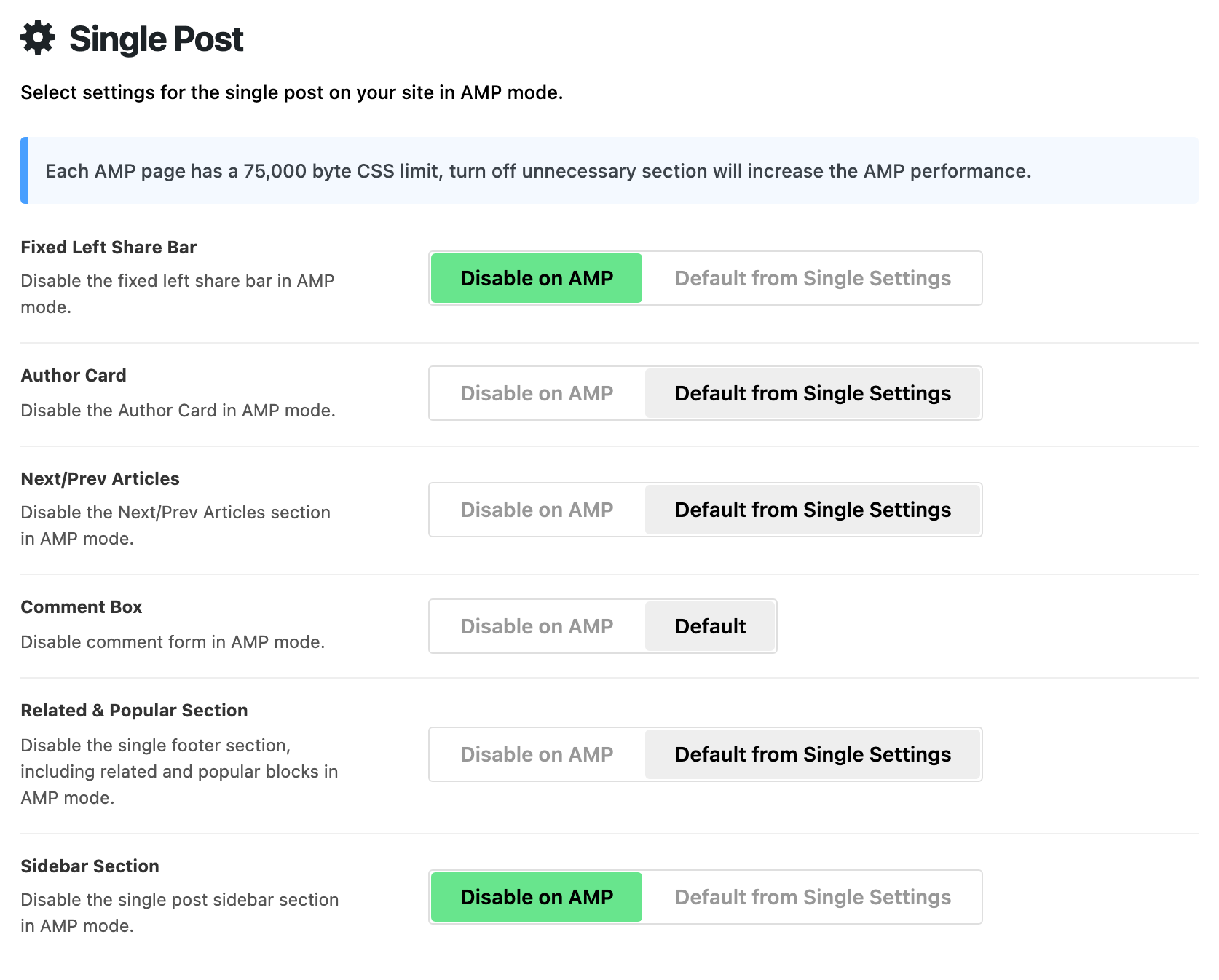Select Disable on AMP for Fixed Left Share Bar

click(537, 278)
